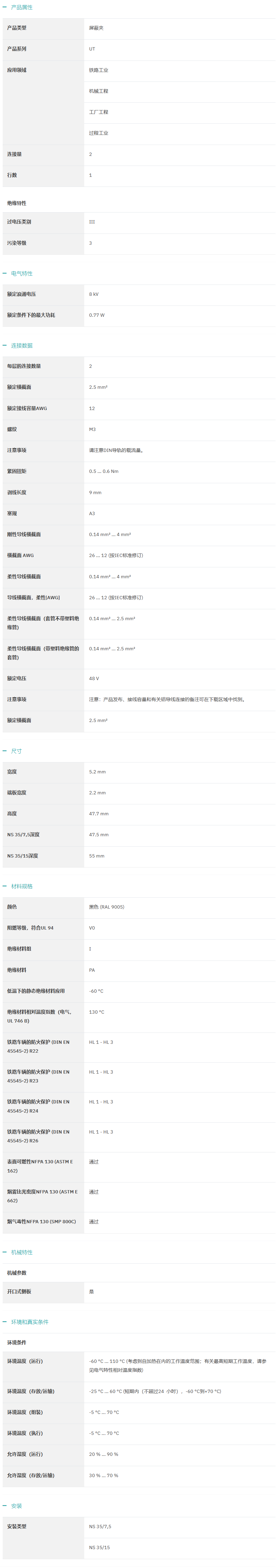Select the NS 35/15 depth 55 mm
This screenshot has height=1568, width=277.
[97, 856]
